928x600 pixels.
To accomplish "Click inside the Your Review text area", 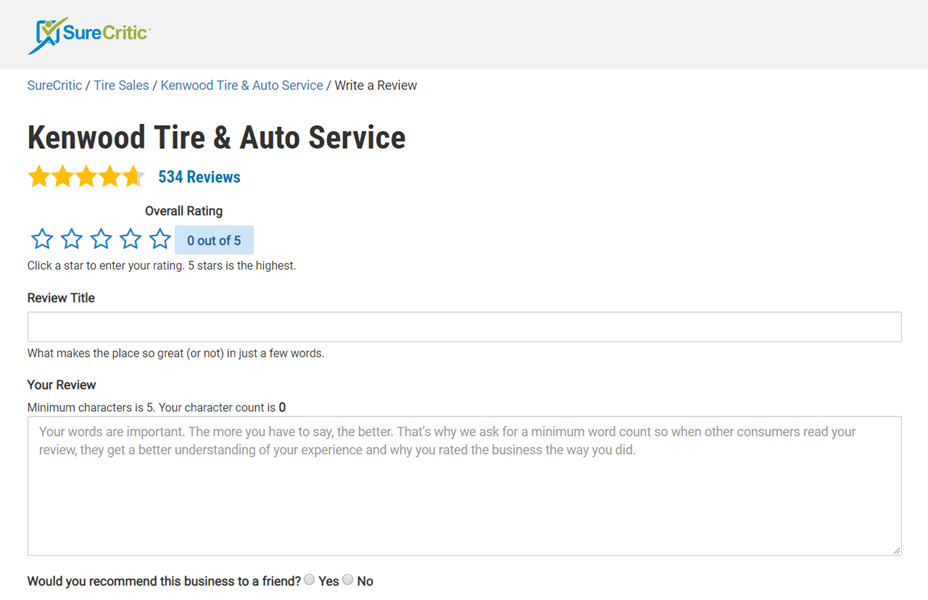I will pos(465,486).
